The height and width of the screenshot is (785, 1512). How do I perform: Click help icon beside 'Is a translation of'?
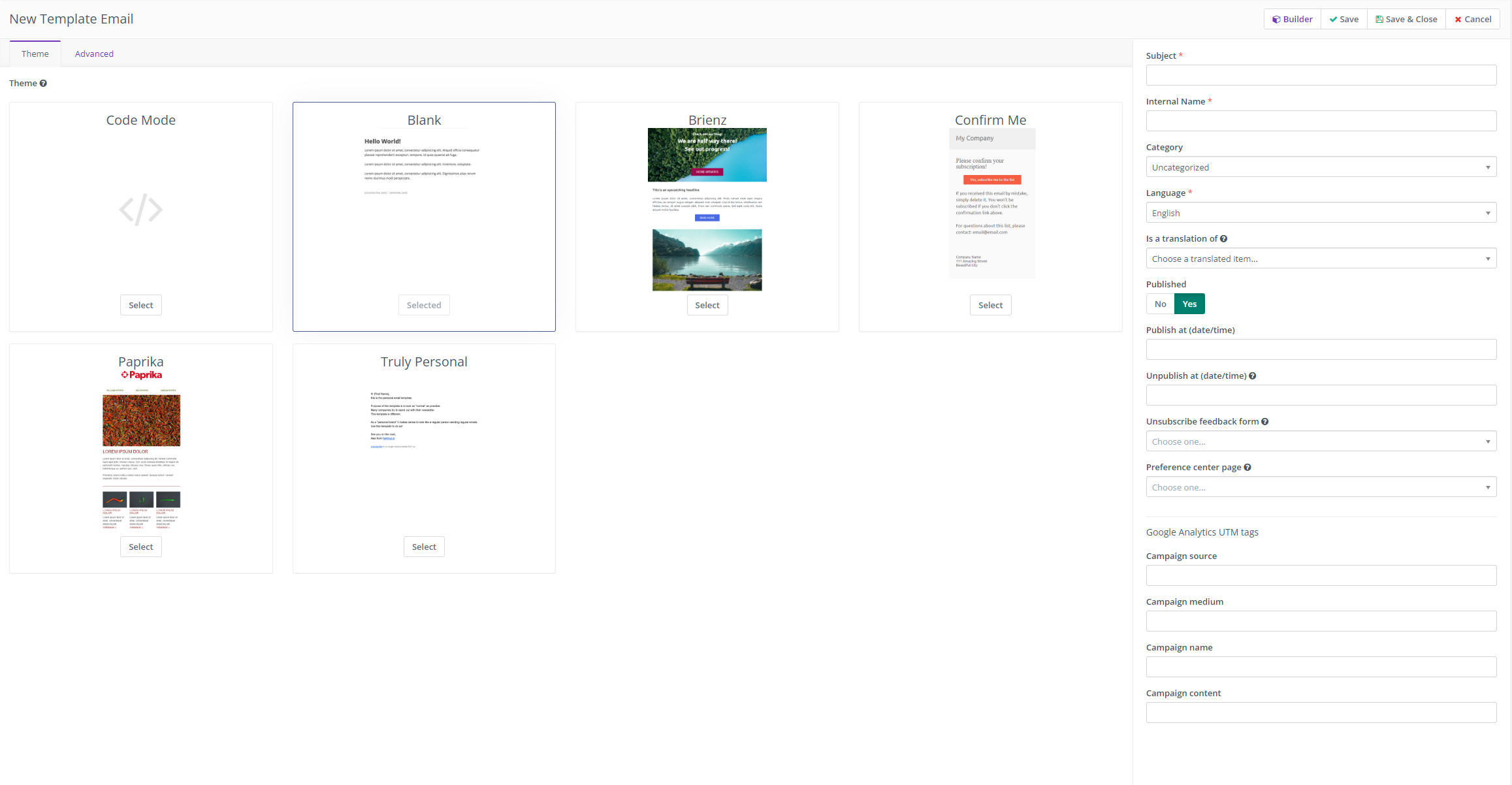point(1223,239)
